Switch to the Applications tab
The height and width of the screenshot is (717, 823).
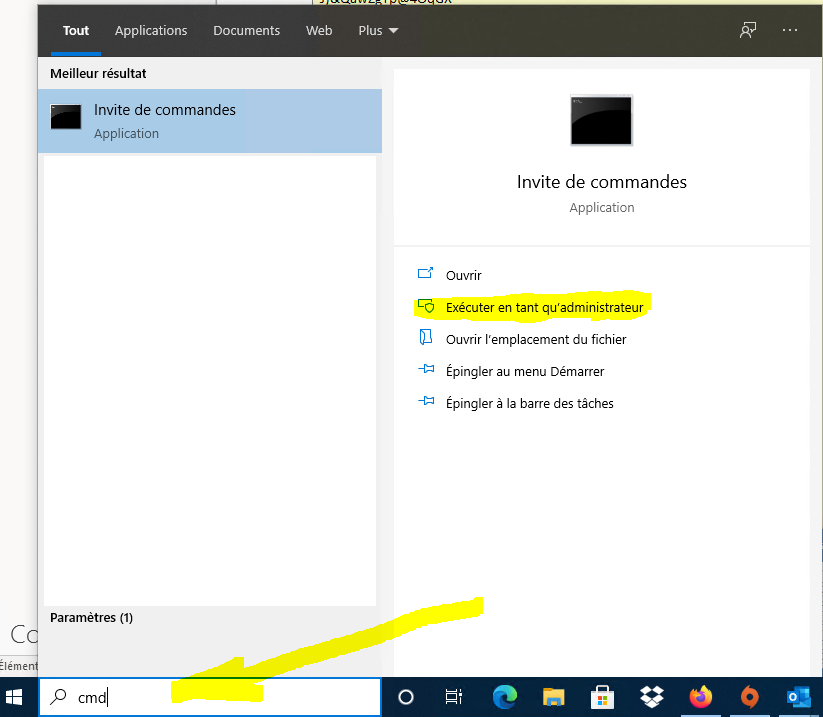(x=151, y=30)
